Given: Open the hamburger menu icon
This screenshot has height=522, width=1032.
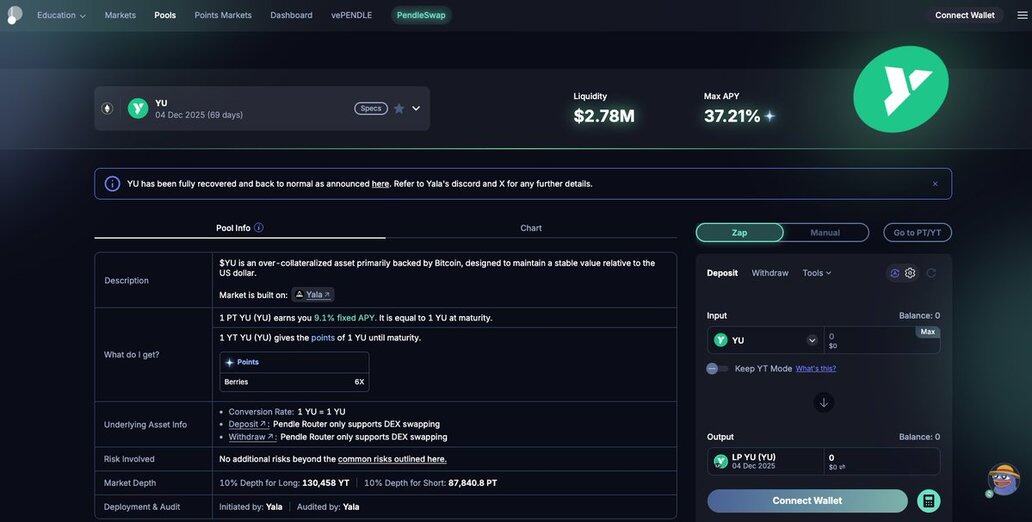Looking at the screenshot, I should pyautogui.click(x=1021, y=15).
